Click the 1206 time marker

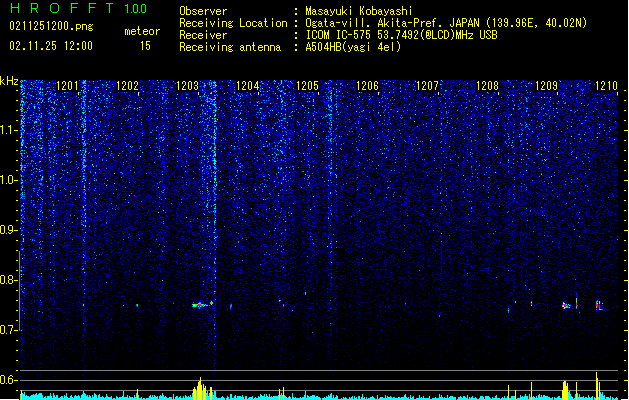pos(367,86)
